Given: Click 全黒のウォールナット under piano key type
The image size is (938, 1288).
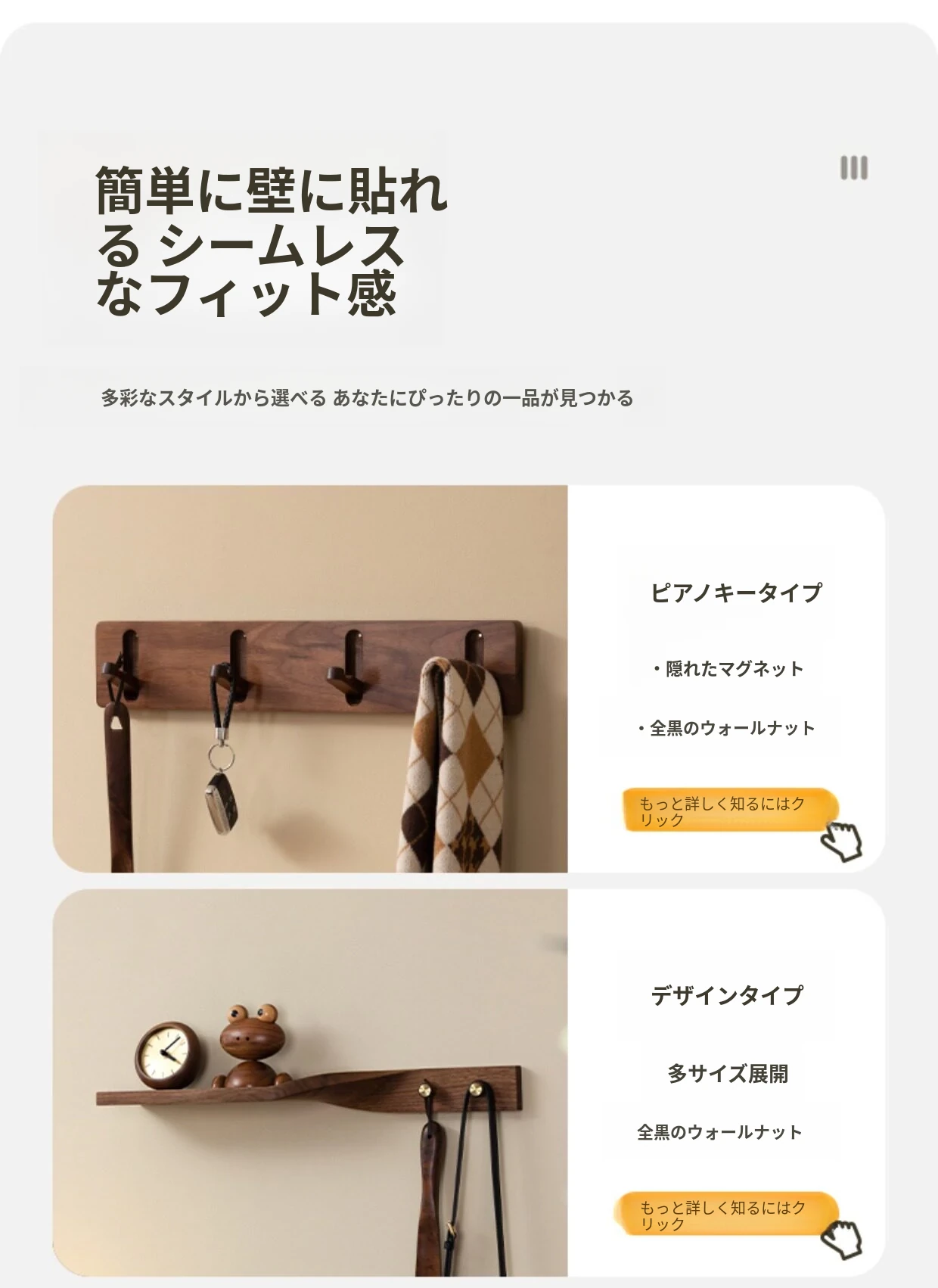Looking at the screenshot, I should [726, 728].
